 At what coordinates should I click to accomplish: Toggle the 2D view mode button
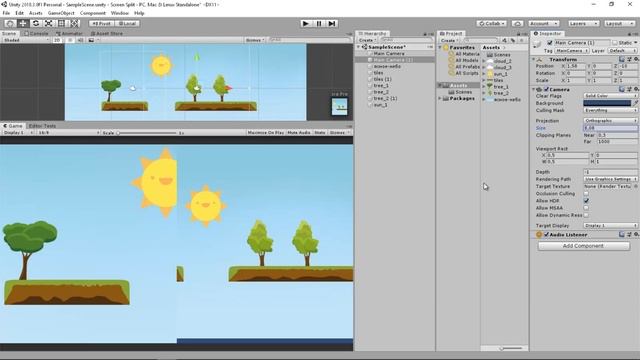57,40
